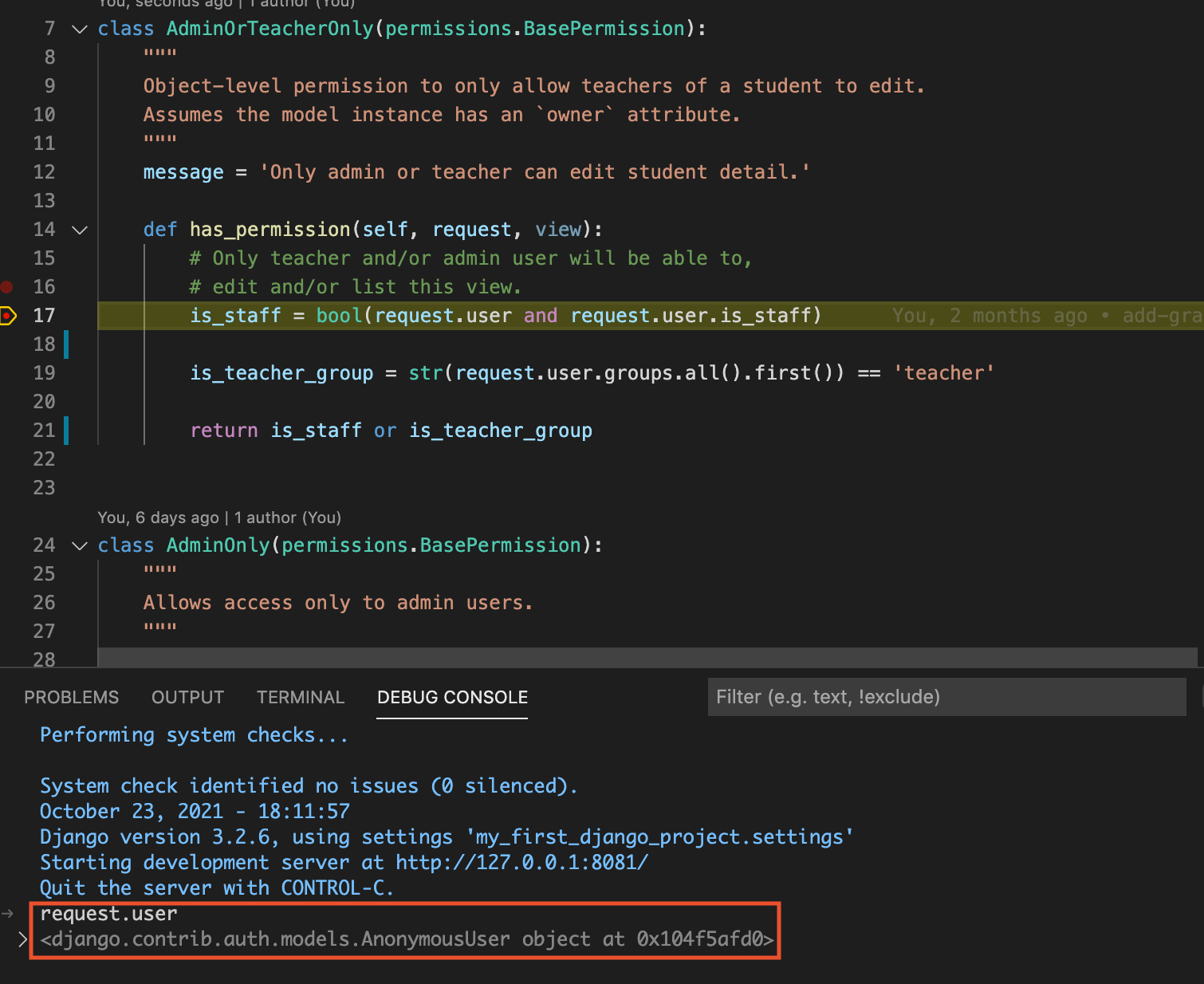Screen dimensions: 1204x984
Task: Collapse the AdminOrTeacherOnly class fold chevron
Action: click(80, 30)
